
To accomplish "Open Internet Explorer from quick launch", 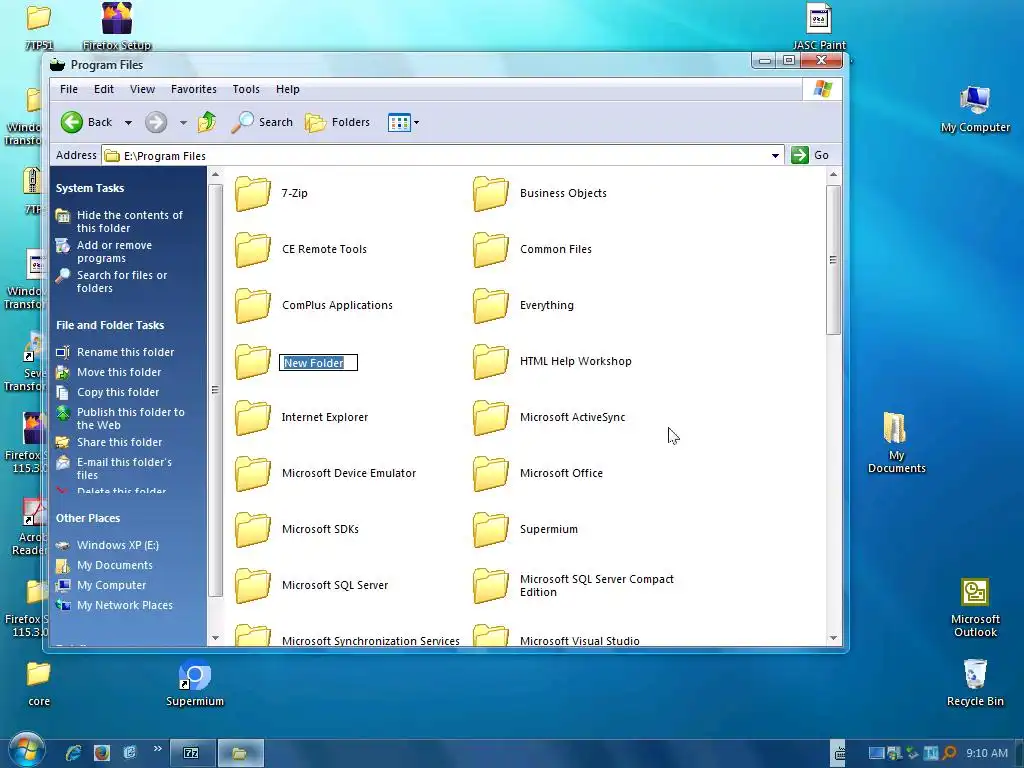I will pyautogui.click(x=73, y=753).
